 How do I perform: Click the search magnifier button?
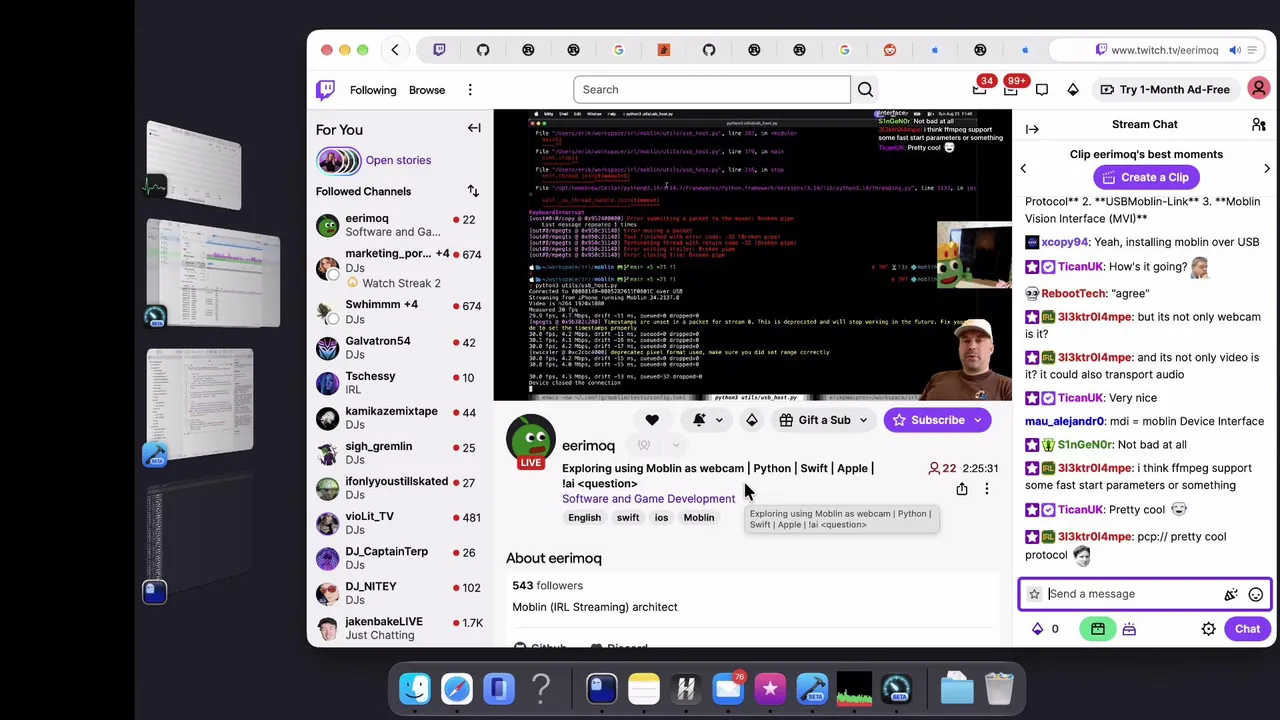click(x=865, y=90)
